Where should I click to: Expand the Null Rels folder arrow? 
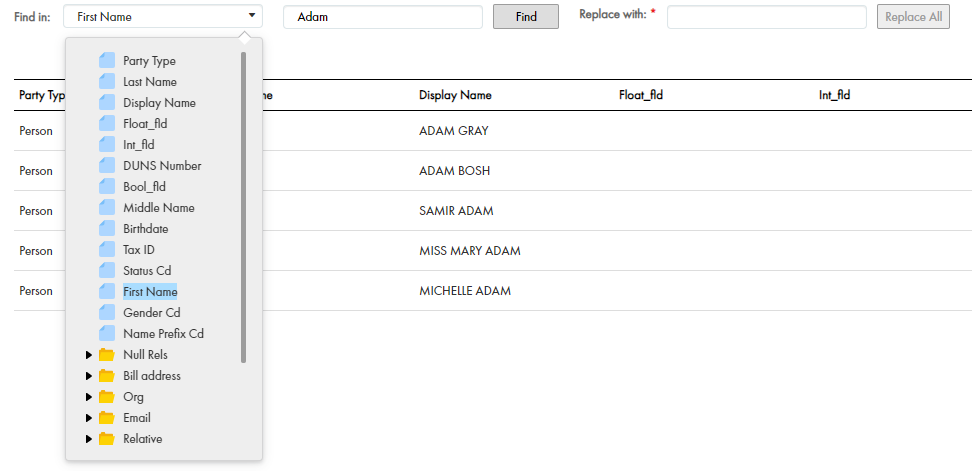(x=89, y=355)
